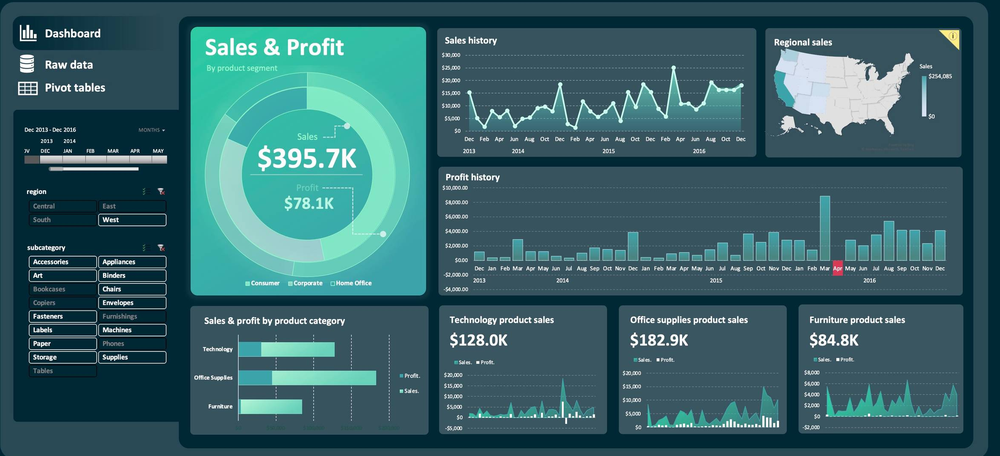The width and height of the screenshot is (1000, 456).
Task: Toggle the Machines subcategory
Action: click(132, 330)
